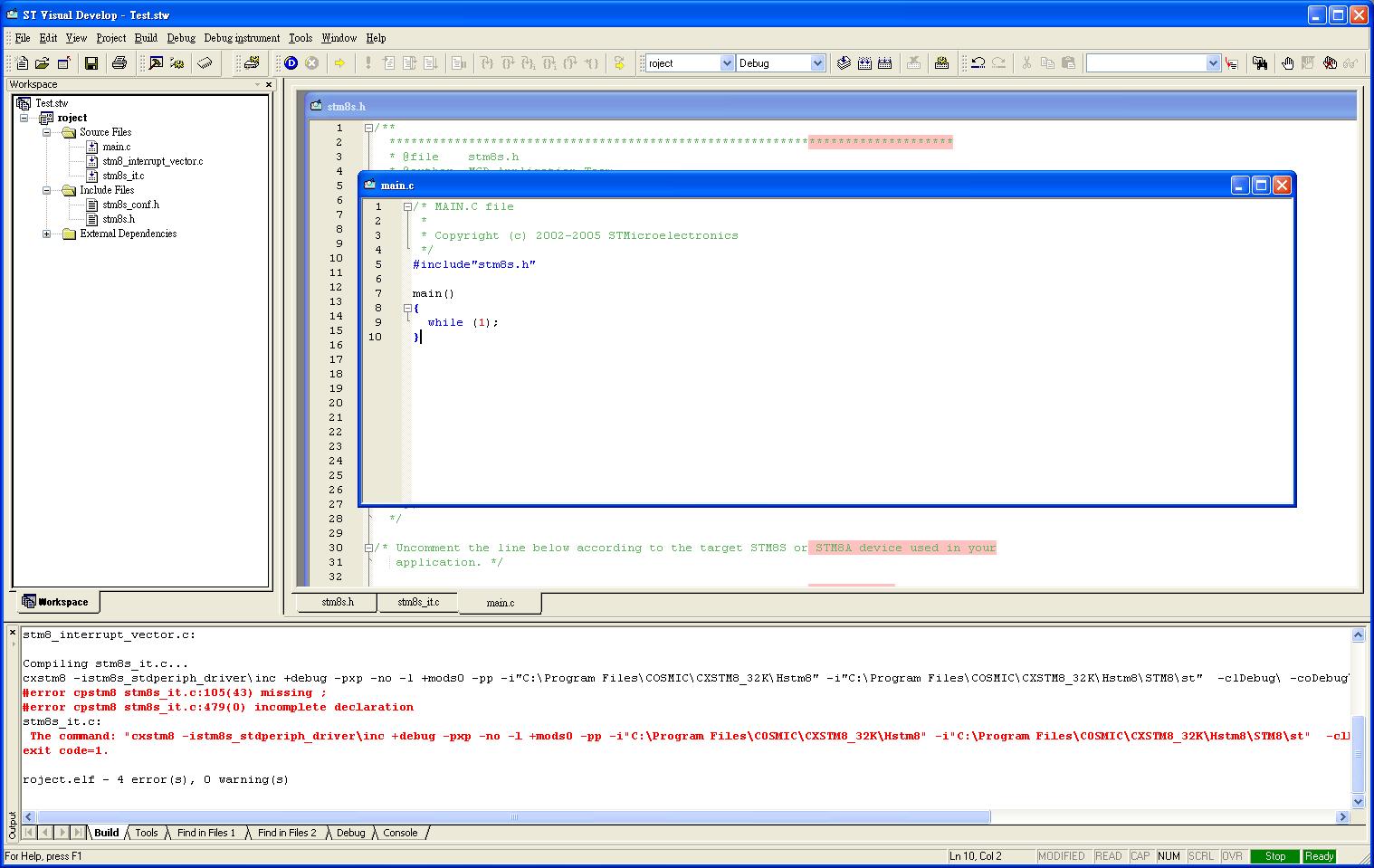Viewport: 1374px width, 868px height.
Task: Click the Compile icon next to Debug dropdown
Action: [844, 63]
